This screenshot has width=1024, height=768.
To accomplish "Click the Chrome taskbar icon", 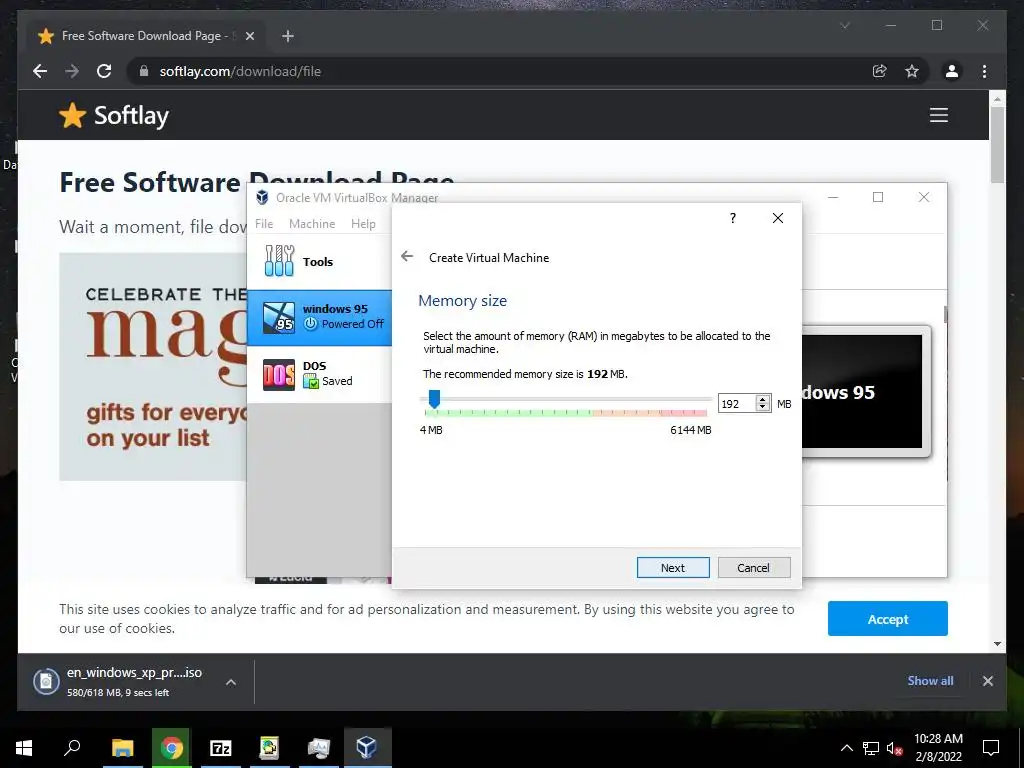I will [171, 747].
